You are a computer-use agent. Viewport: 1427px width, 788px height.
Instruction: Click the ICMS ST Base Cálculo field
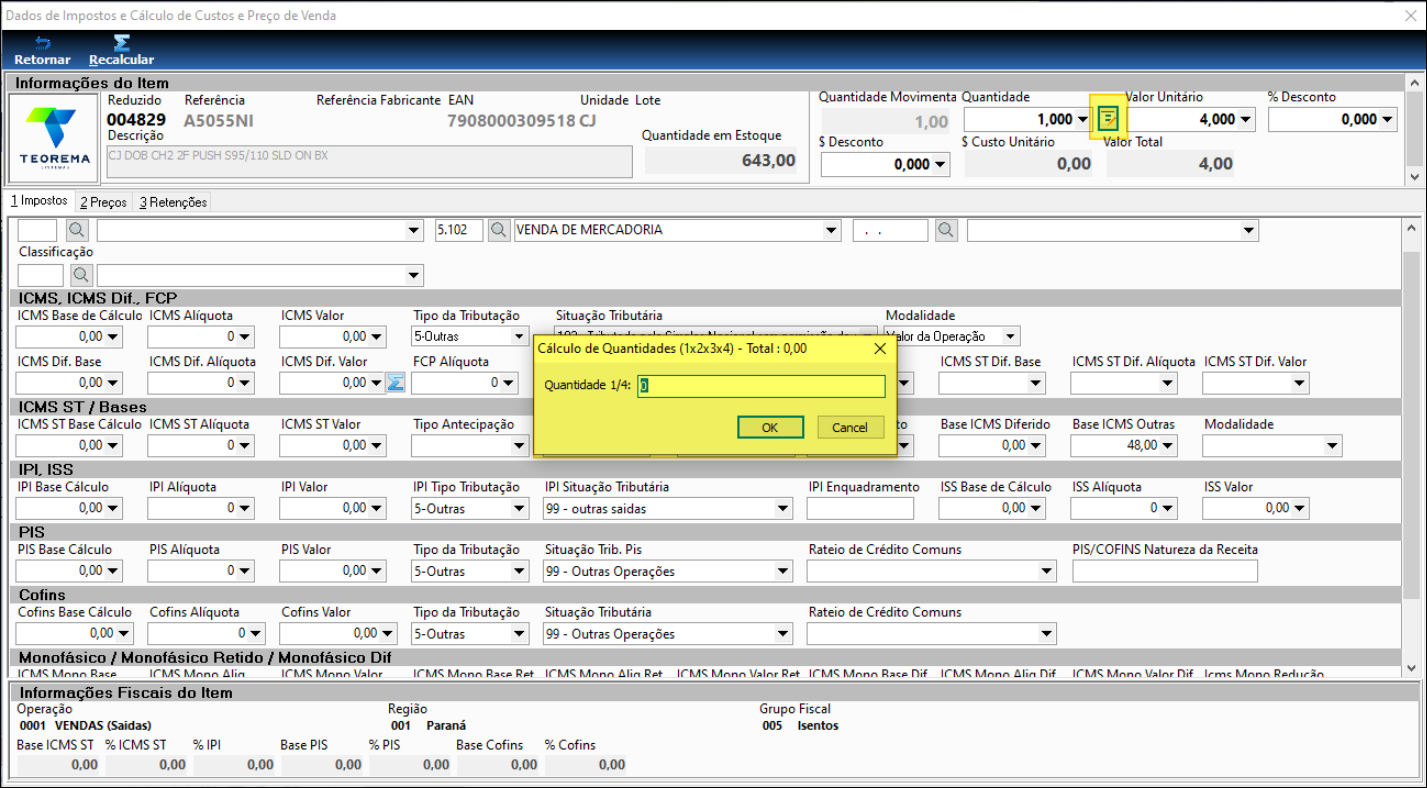click(69, 445)
